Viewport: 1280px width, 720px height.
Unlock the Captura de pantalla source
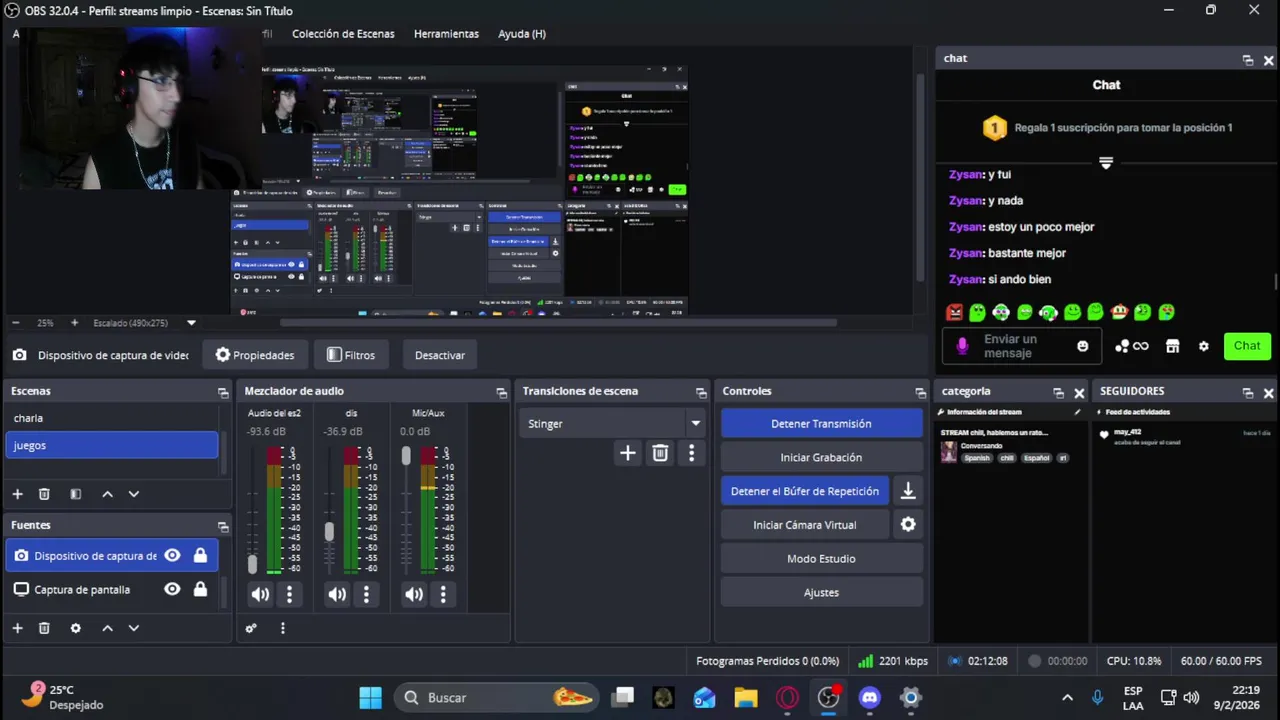pos(200,589)
